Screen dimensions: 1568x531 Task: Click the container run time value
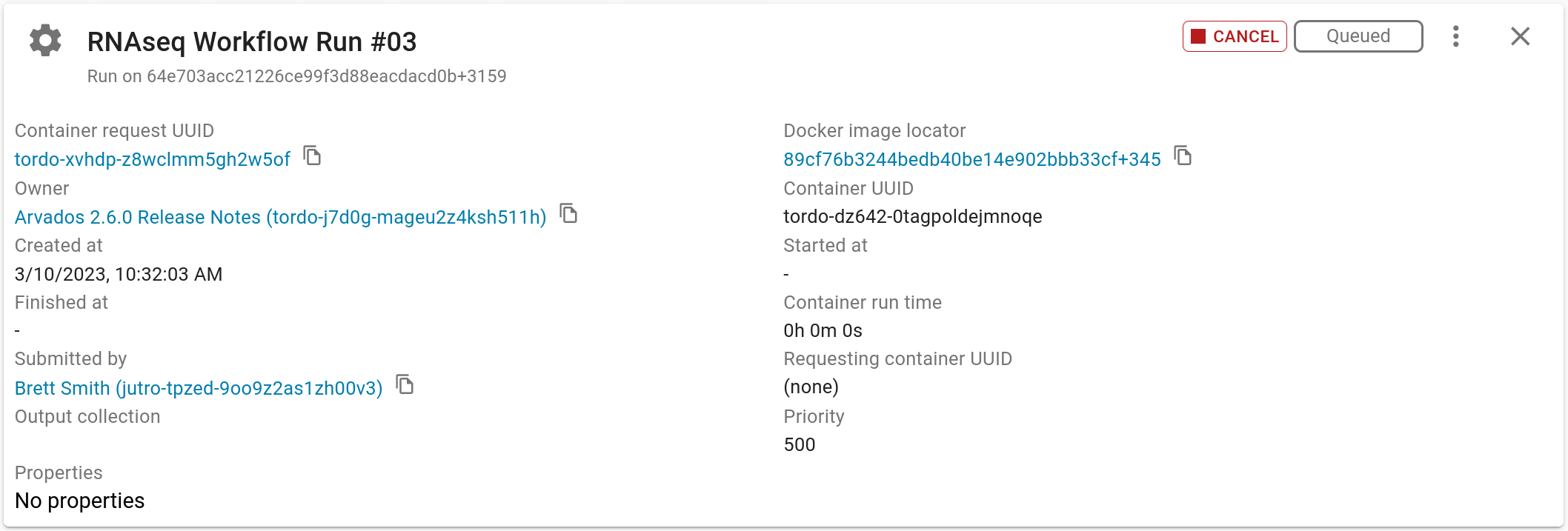(x=823, y=330)
